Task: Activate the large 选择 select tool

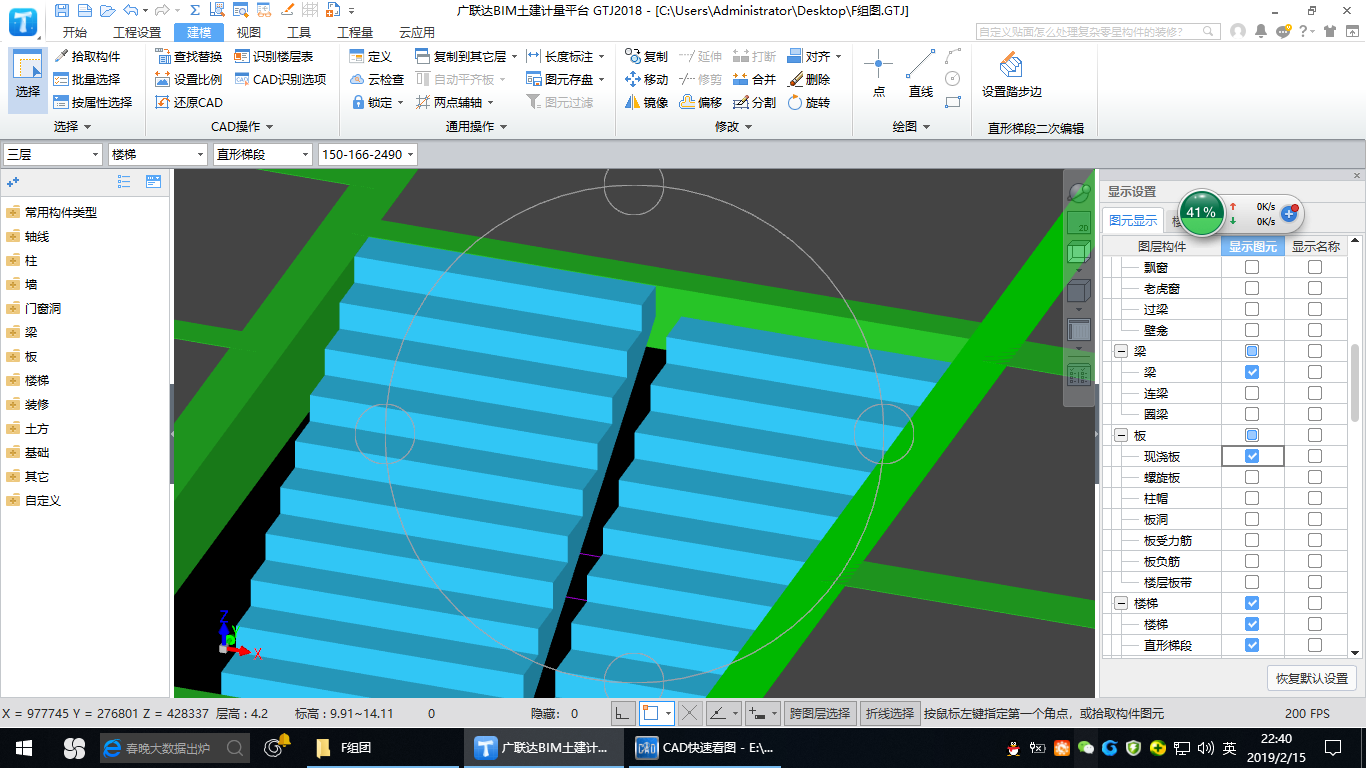Action: click(28, 78)
